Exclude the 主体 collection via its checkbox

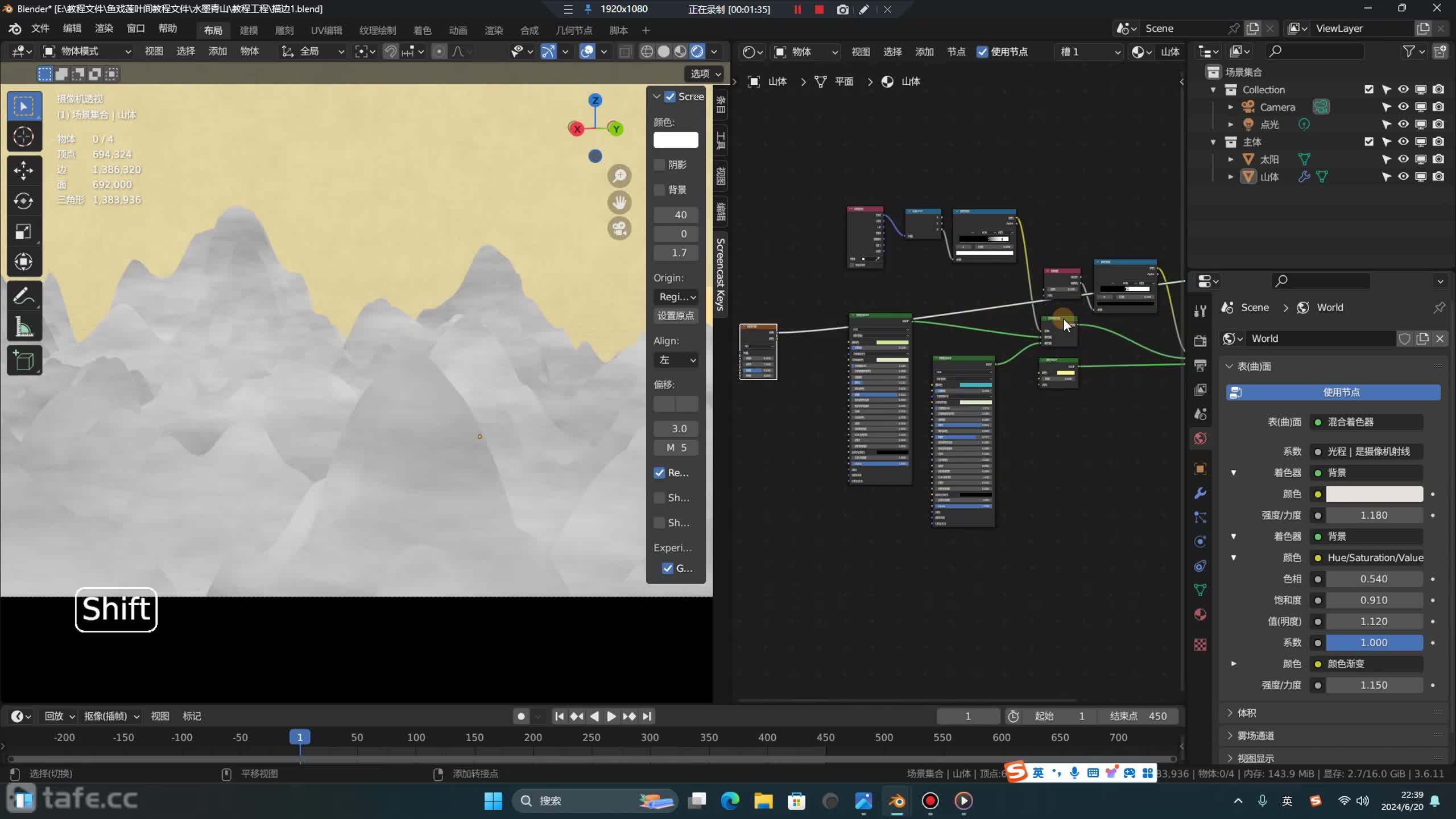click(1369, 142)
